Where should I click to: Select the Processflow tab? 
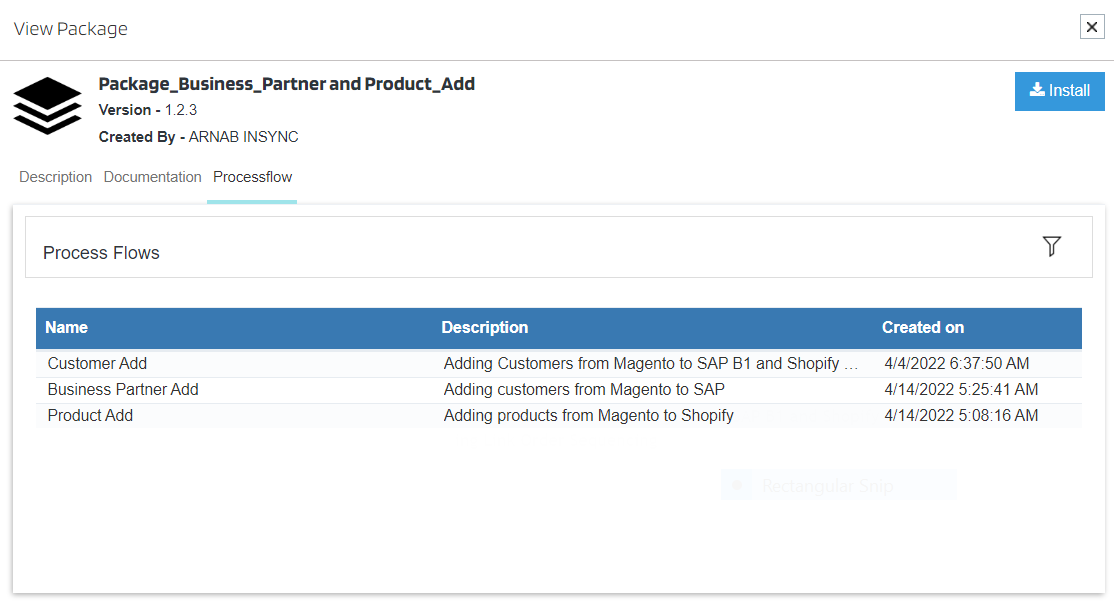tap(252, 177)
